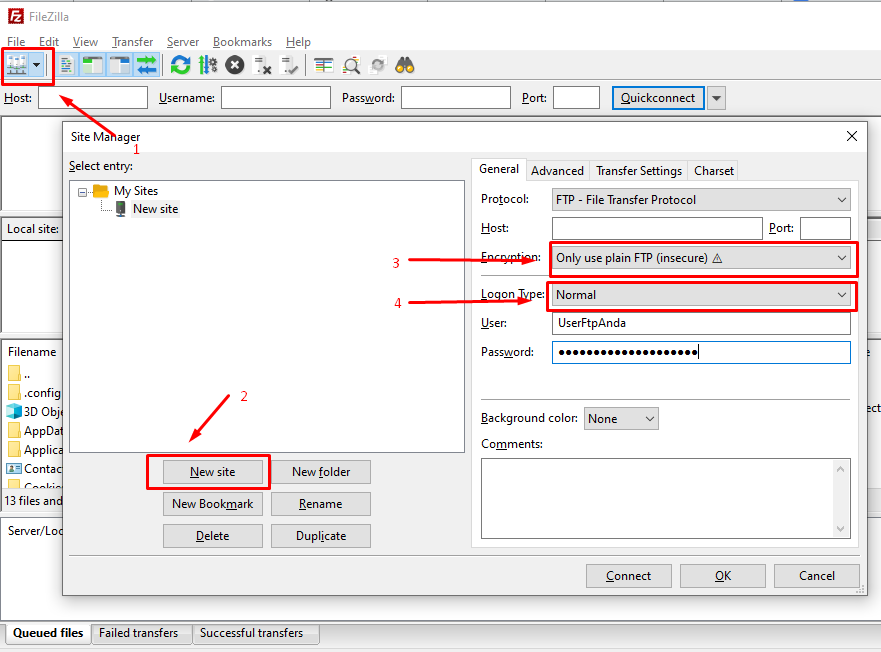The image size is (881, 652).
Task: Confirm with the OK button
Action: point(723,576)
